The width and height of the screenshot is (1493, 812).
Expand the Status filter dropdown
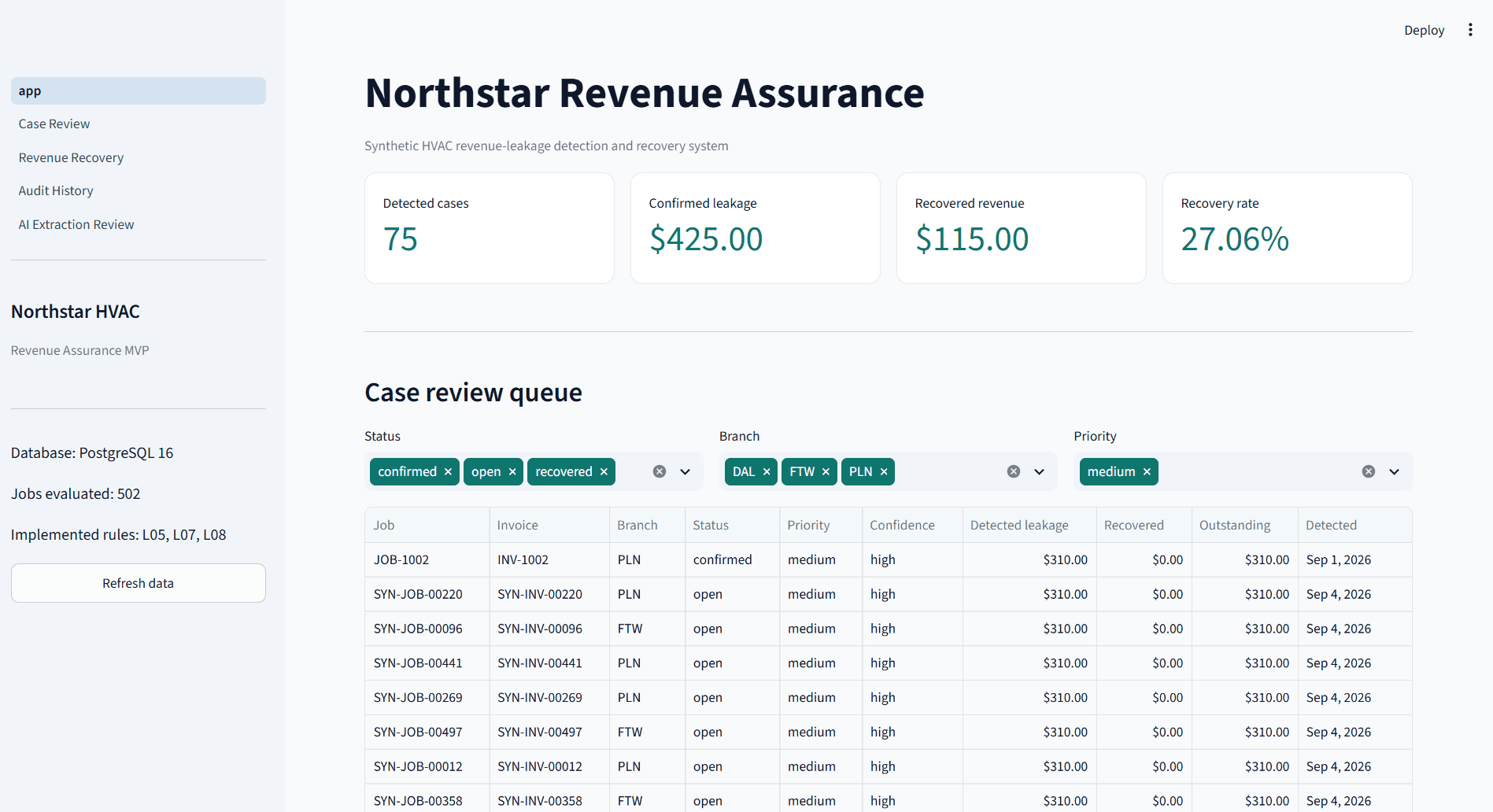point(686,471)
